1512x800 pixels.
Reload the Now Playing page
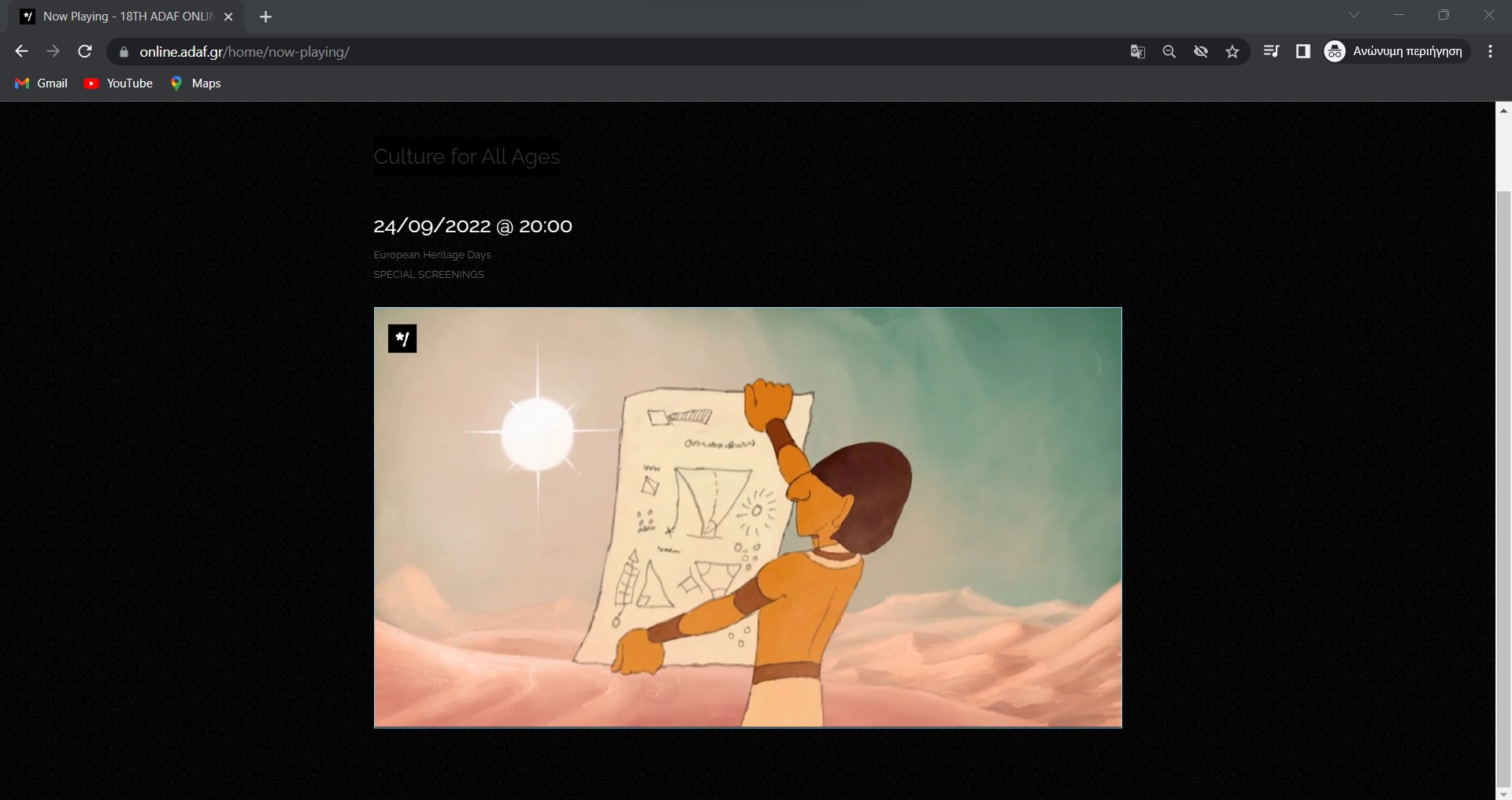(x=85, y=51)
